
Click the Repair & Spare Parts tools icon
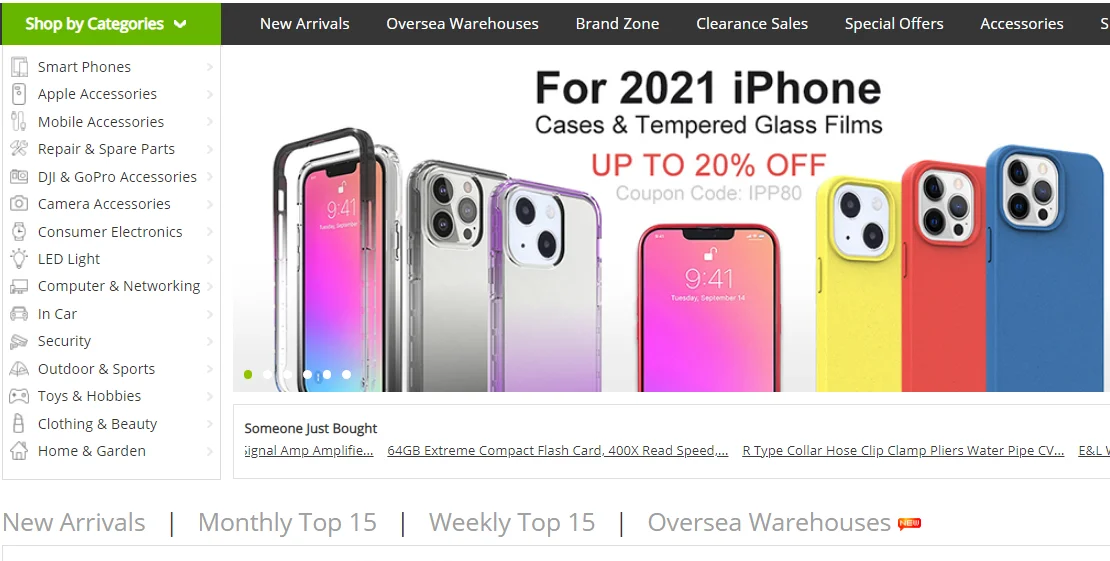(19, 149)
